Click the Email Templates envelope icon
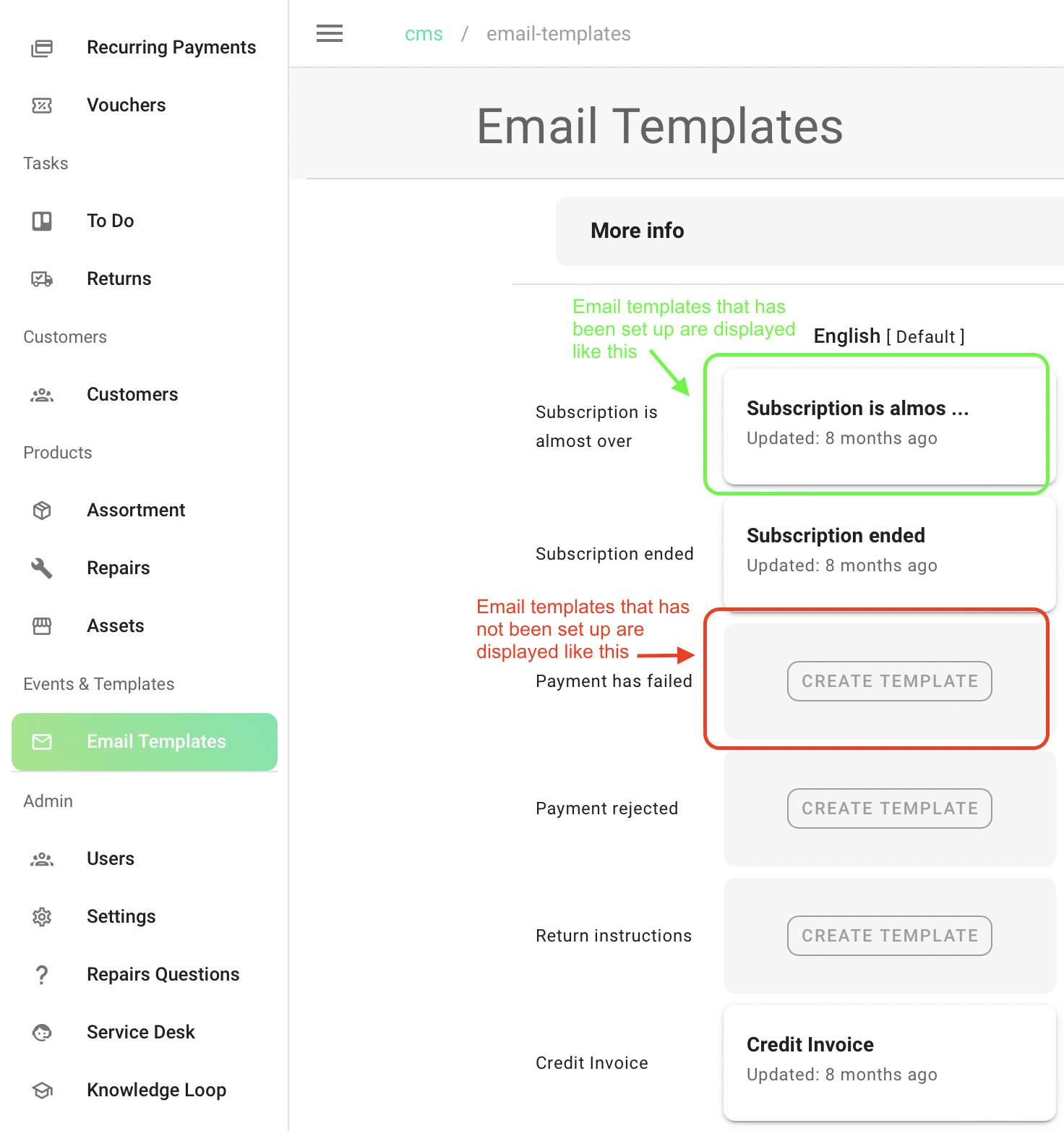This screenshot has height=1131, width=1064. coord(42,742)
